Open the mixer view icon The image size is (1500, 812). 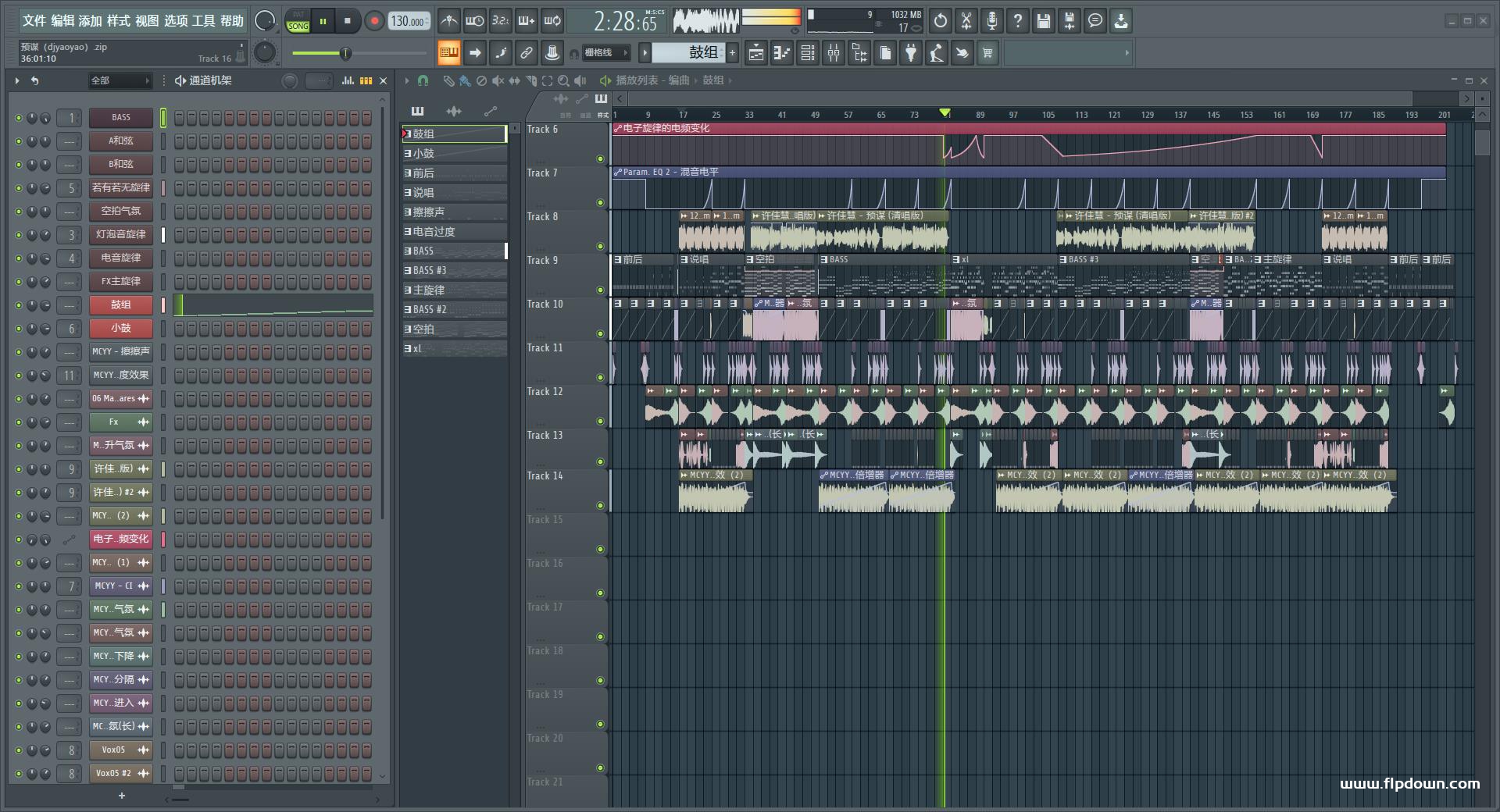[834, 53]
